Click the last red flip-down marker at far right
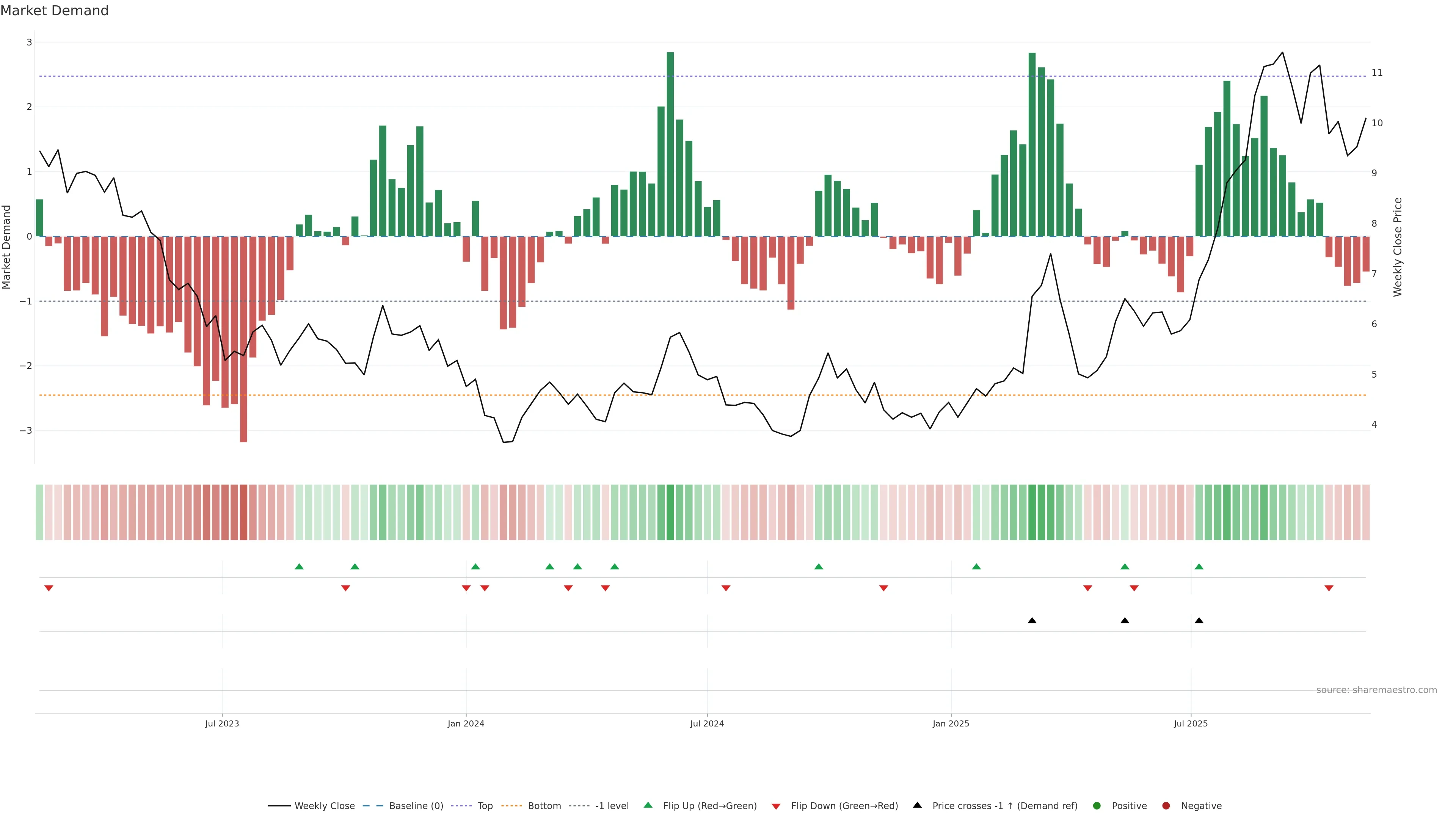This screenshot has height=819, width=1456. click(1329, 588)
